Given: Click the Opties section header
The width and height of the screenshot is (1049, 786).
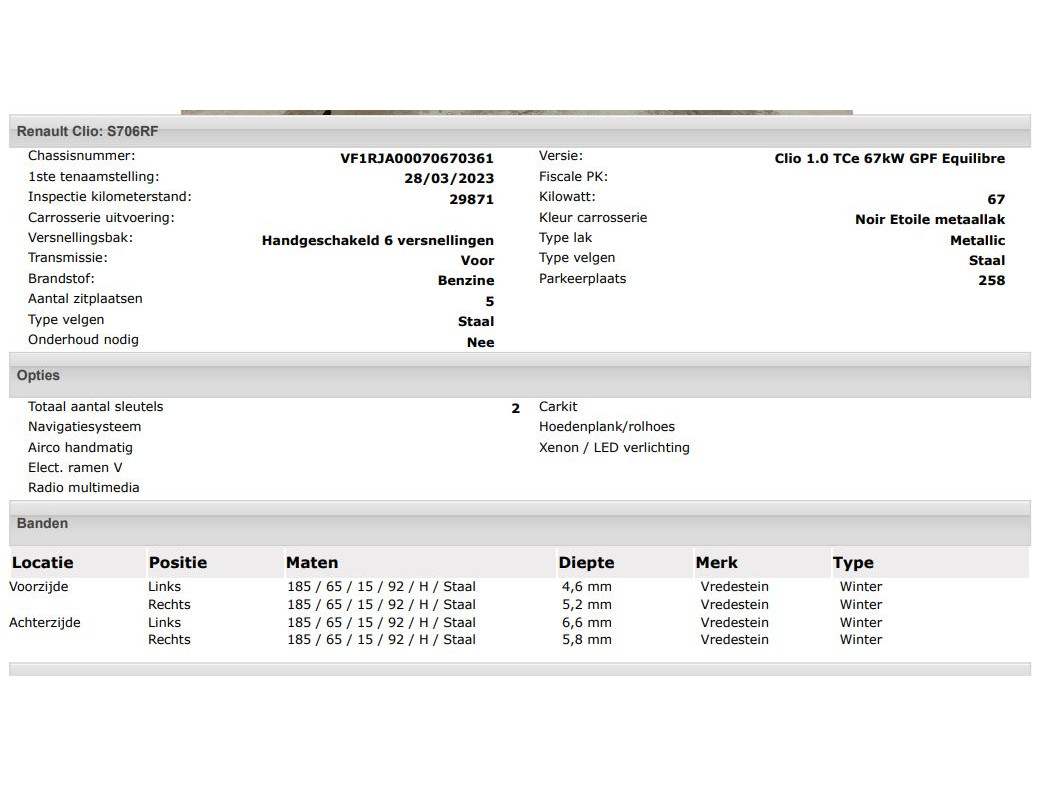Looking at the screenshot, I should [38, 376].
